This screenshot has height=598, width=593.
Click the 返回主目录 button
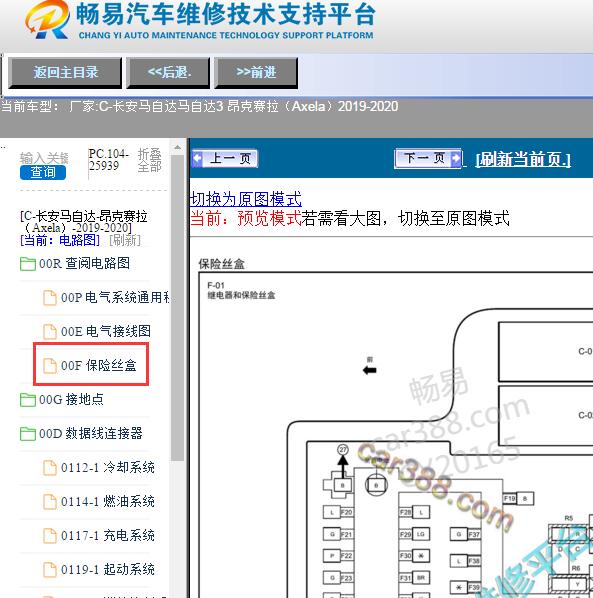tap(65, 73)
